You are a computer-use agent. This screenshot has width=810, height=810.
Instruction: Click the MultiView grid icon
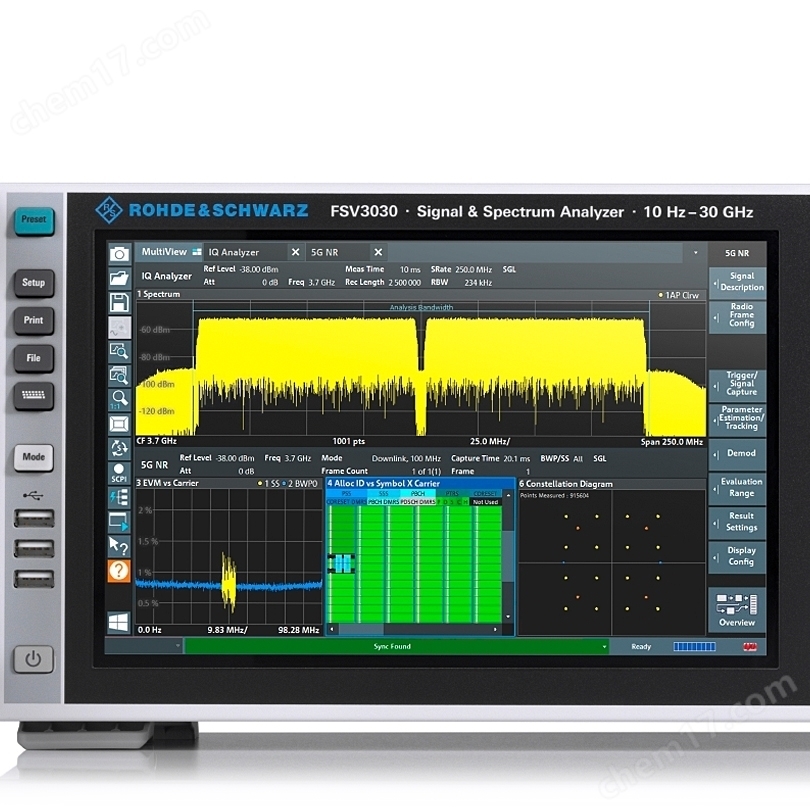pos(197,252)
